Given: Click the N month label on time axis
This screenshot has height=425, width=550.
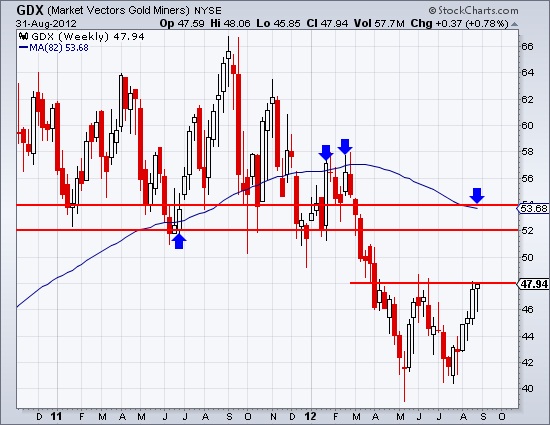Looking at the screenshot, I should (x=273, y=417).
